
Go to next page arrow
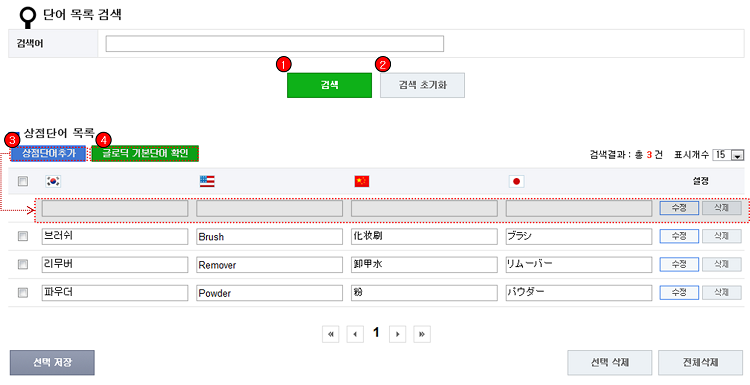pos(397,334)
